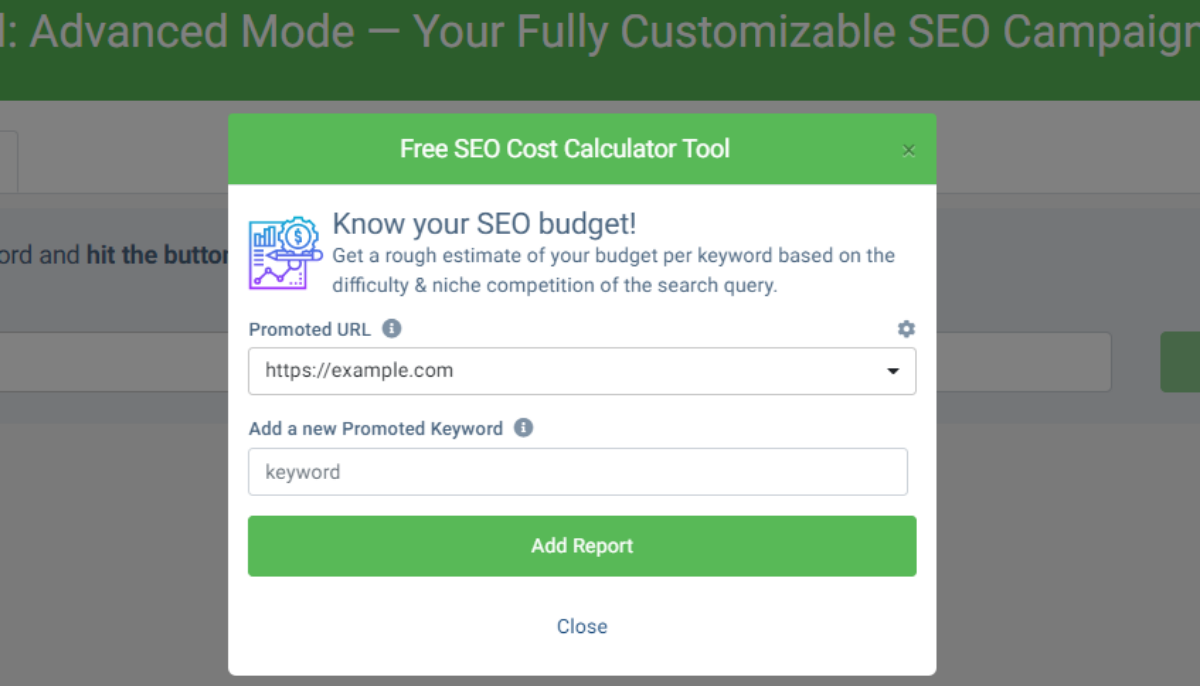Focus the keyword input field
This screenshot has width=1200, height=686.
point(578,472)
